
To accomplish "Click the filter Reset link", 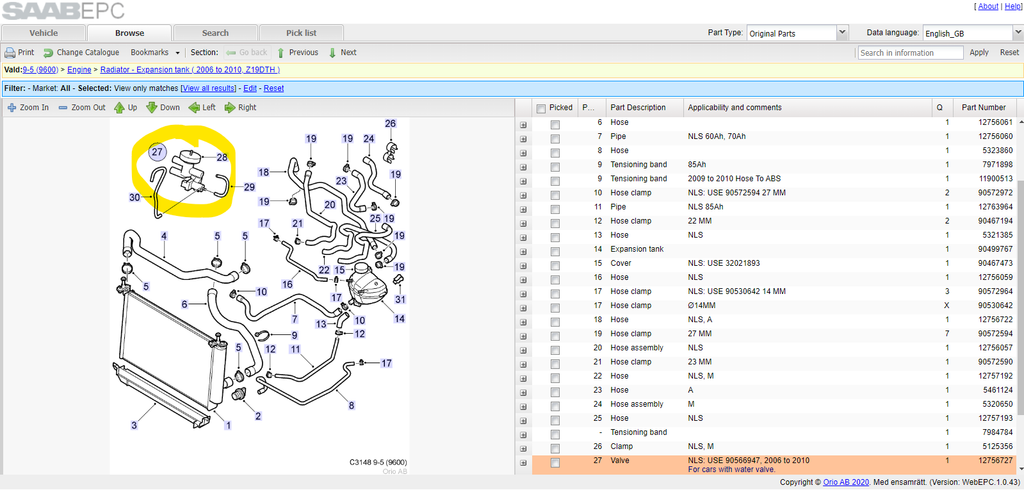I will point(274,88).
